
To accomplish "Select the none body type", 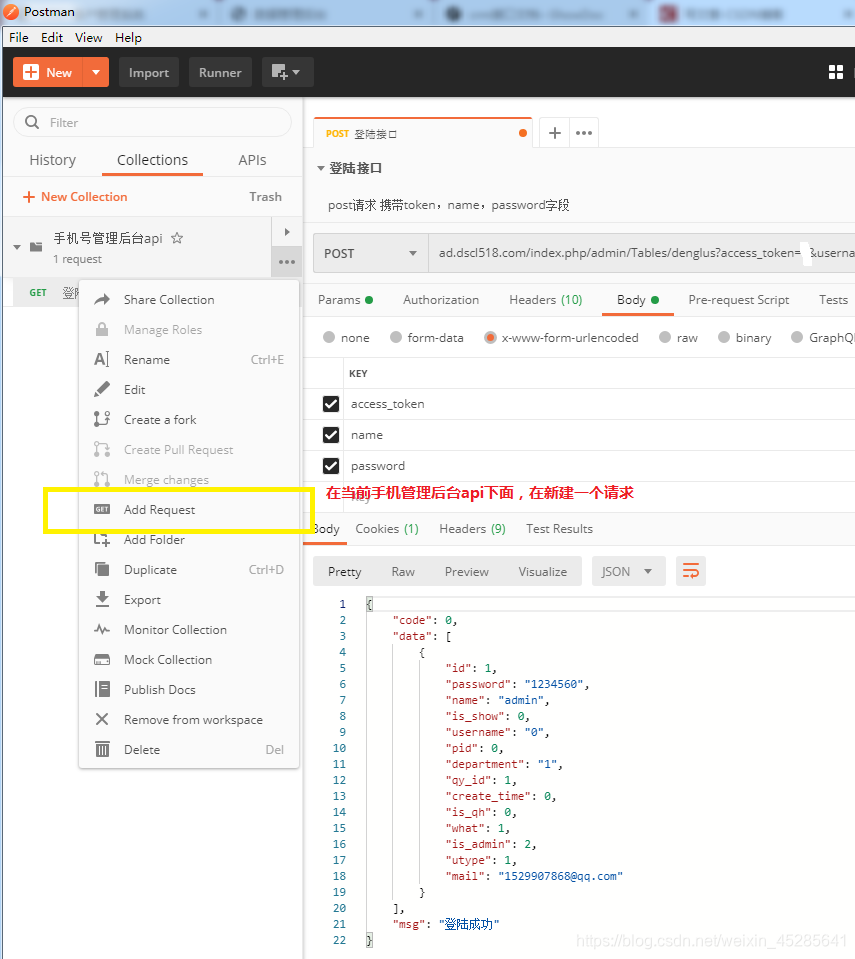I will [x=329, y=338].
